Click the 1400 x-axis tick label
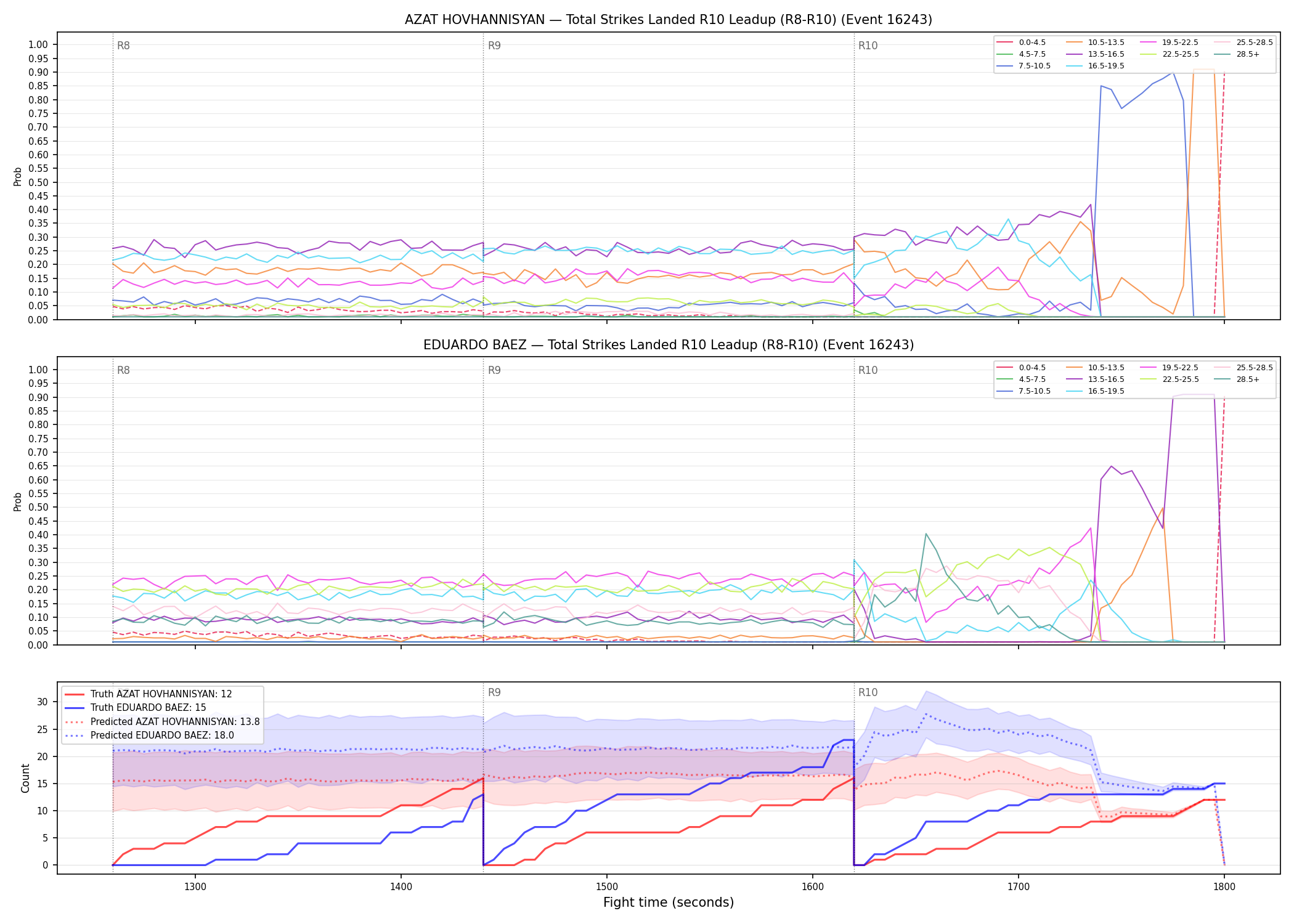Image resolution: width=1294 pixels, height=924 pixels. (401, 886)
